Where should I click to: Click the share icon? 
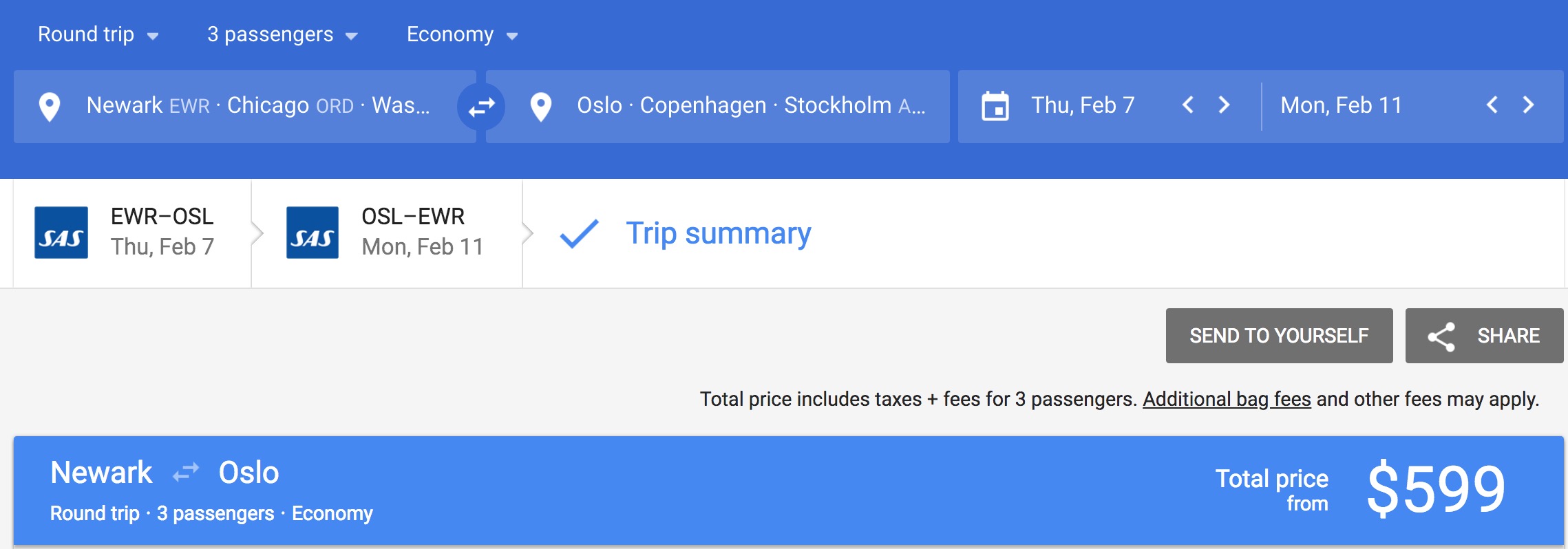click(1441, 336)
